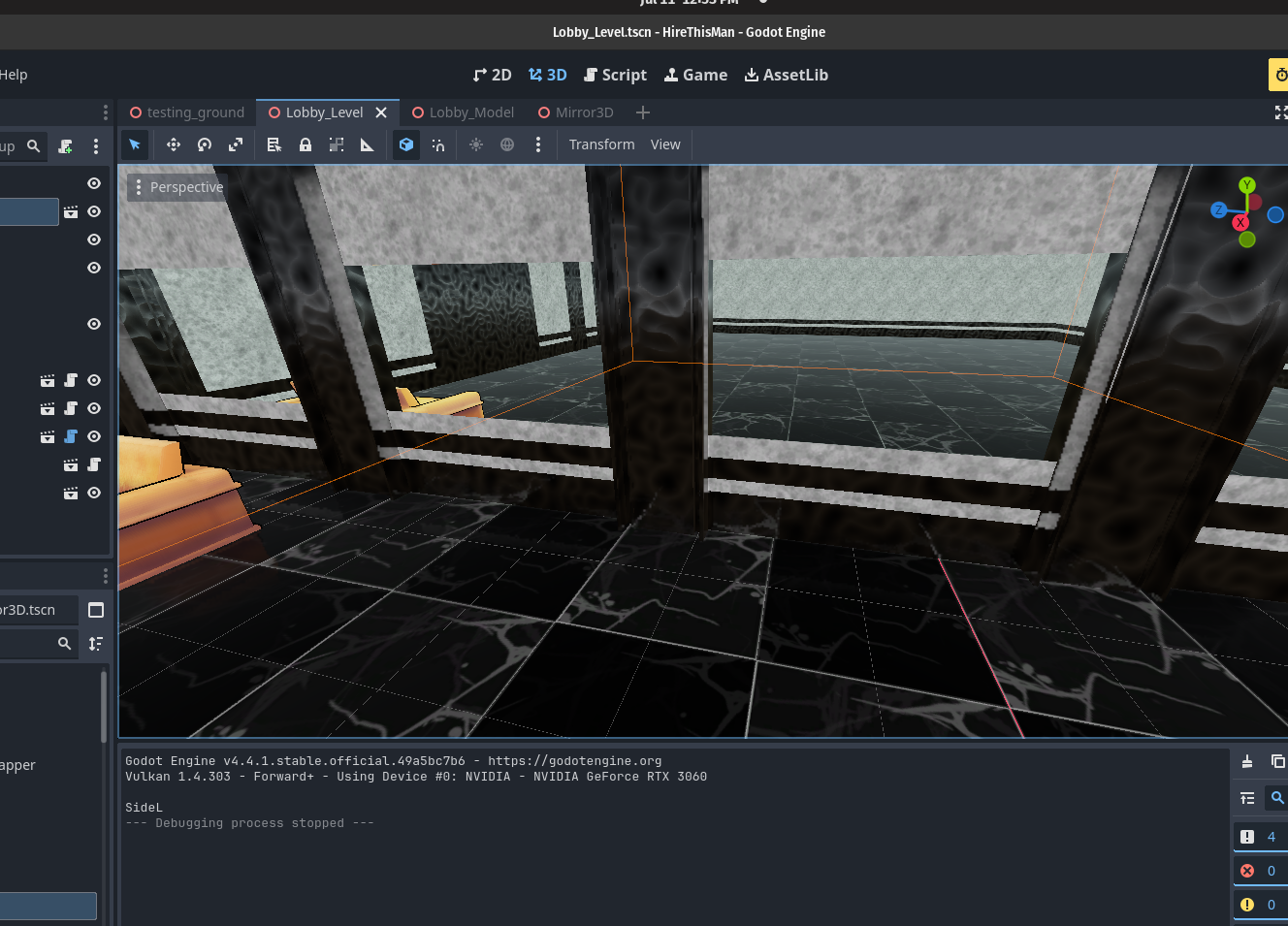This screenshot has height=926, width=1288.
Task: Copy output log selection icon
Action: point(1277,762)
